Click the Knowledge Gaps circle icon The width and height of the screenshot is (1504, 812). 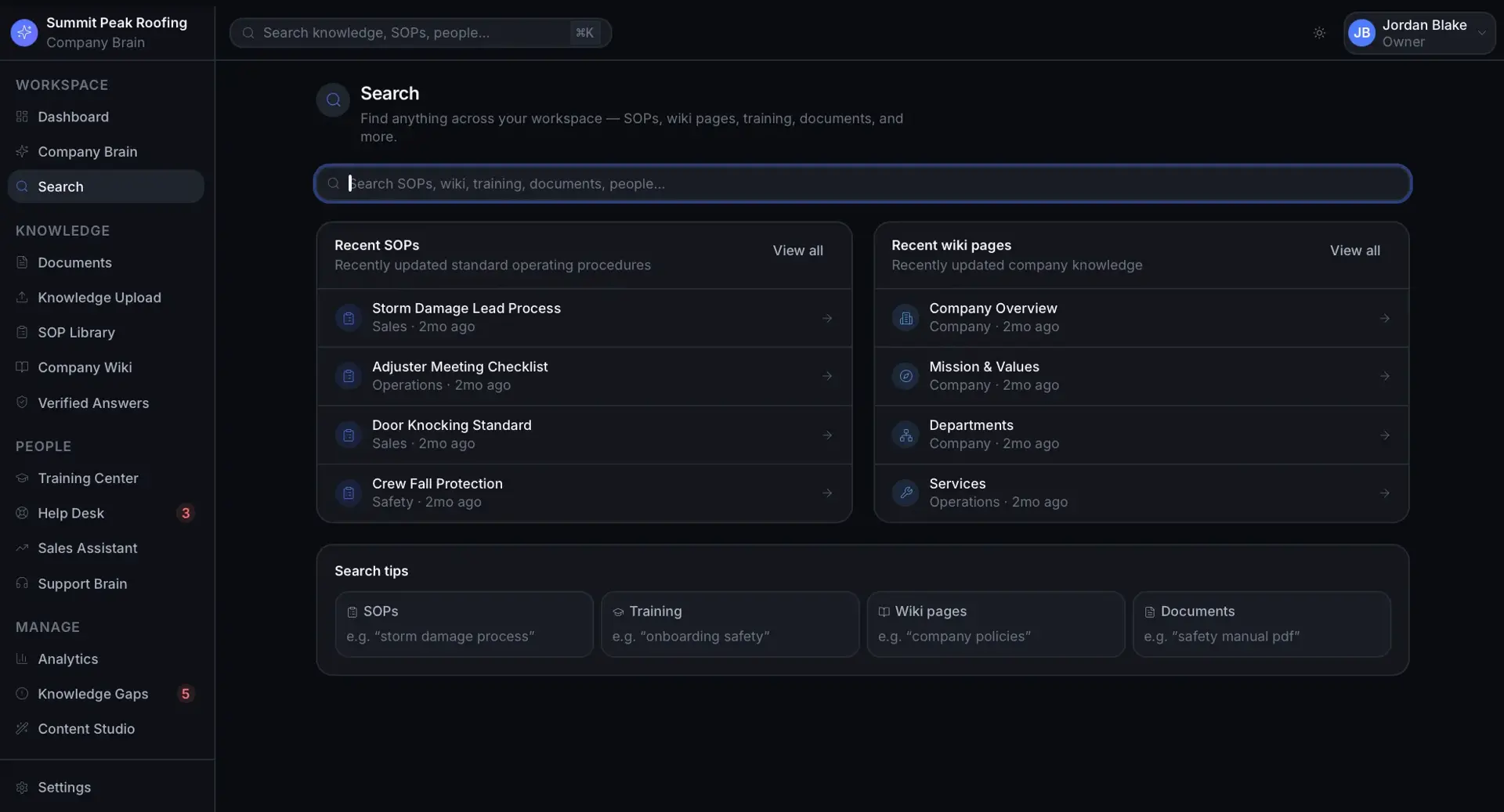tap(22, 693)
